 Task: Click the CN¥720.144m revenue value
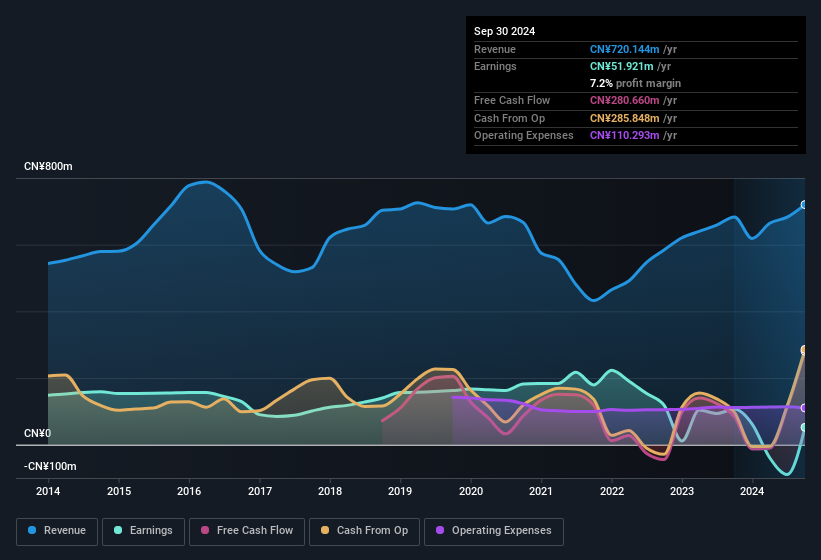[624, 49]
